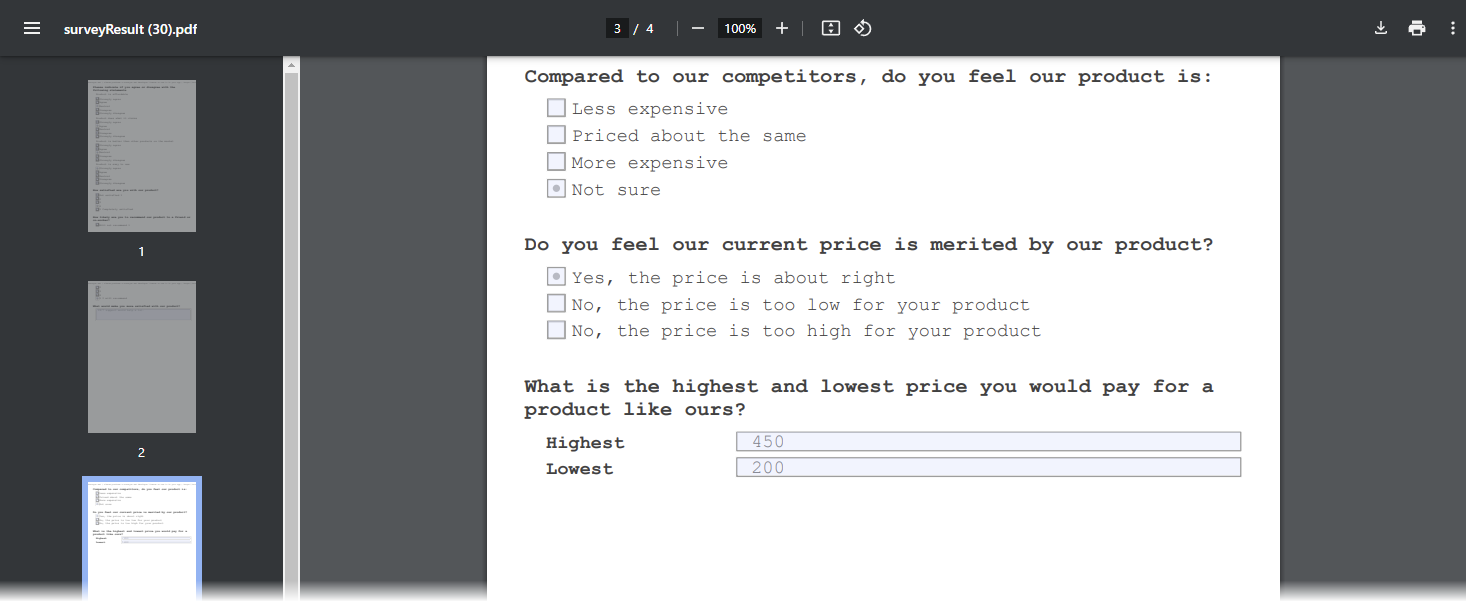Edit the Lowest price field showing 200
This screenshot has width=1466, height=602.
click(988, 467)
